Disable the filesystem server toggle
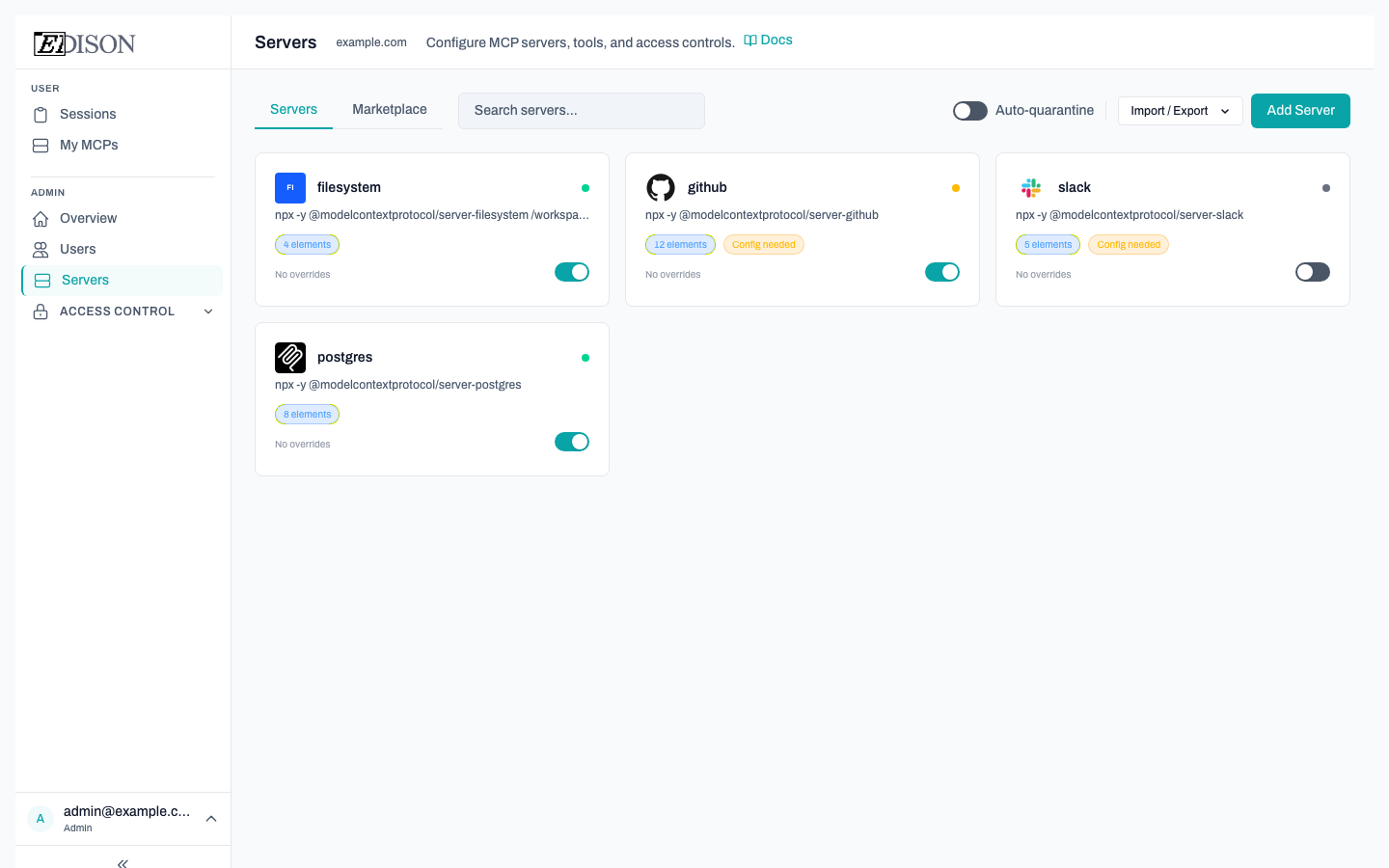Image resolution: width=1389 pixels, height=868 pixels. click(x=571, y=272)
